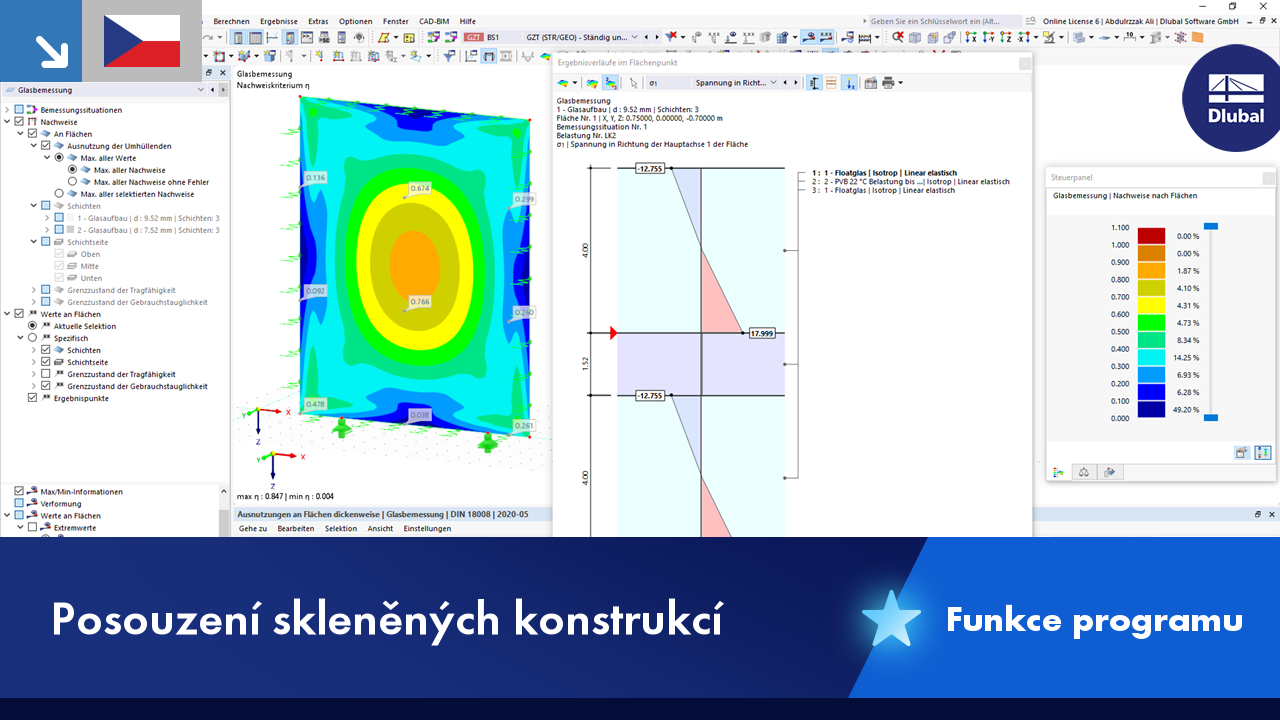Click Selektion in the bottom table menu bar
Viewport: 1280px width, 720px height.
341,528
